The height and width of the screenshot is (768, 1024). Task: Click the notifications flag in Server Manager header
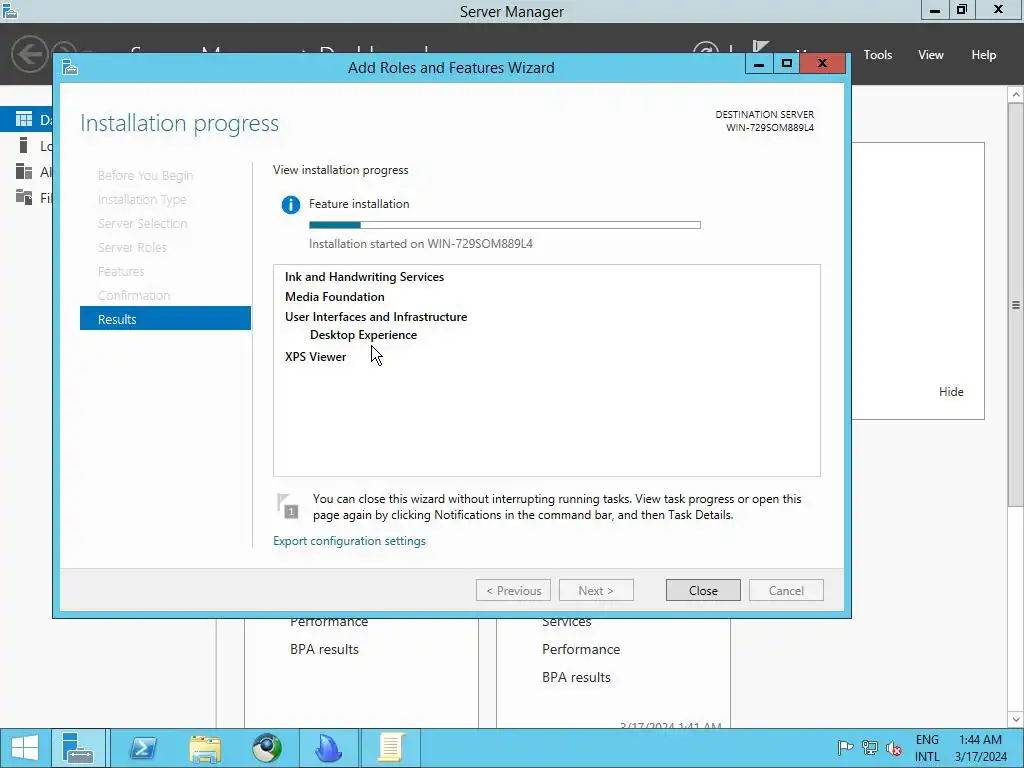click(x=760, y=48)
